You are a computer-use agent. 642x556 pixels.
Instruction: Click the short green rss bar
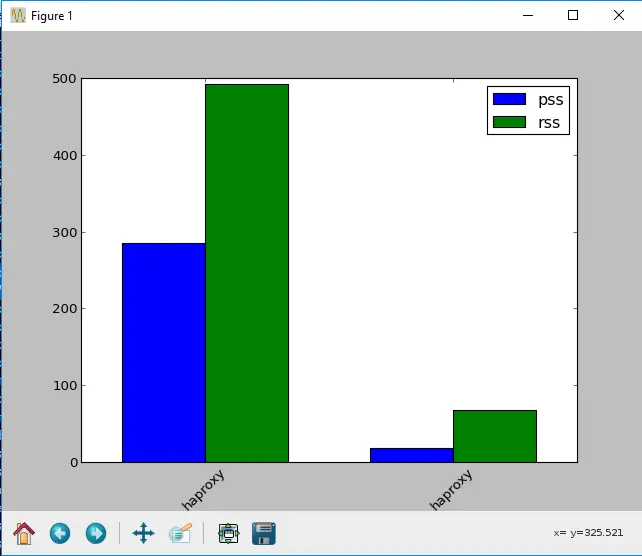494,436
